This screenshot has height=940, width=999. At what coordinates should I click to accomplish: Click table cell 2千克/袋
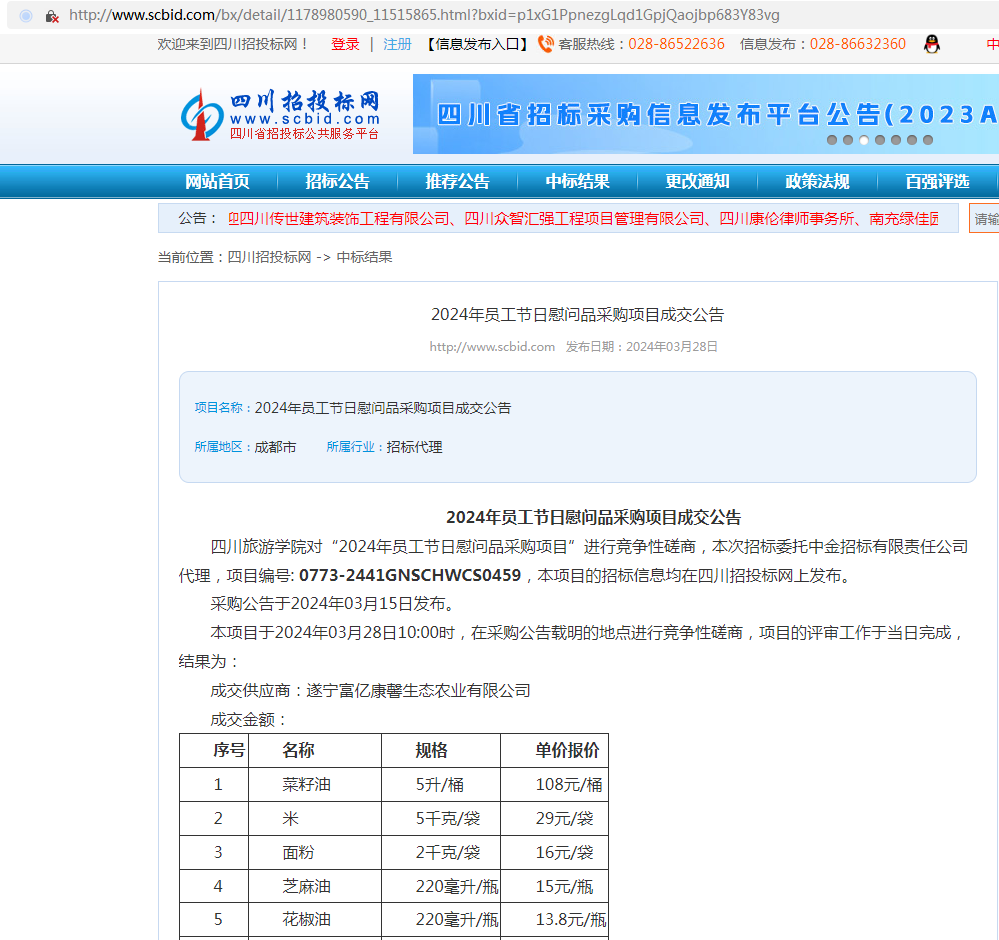[448, 853]
